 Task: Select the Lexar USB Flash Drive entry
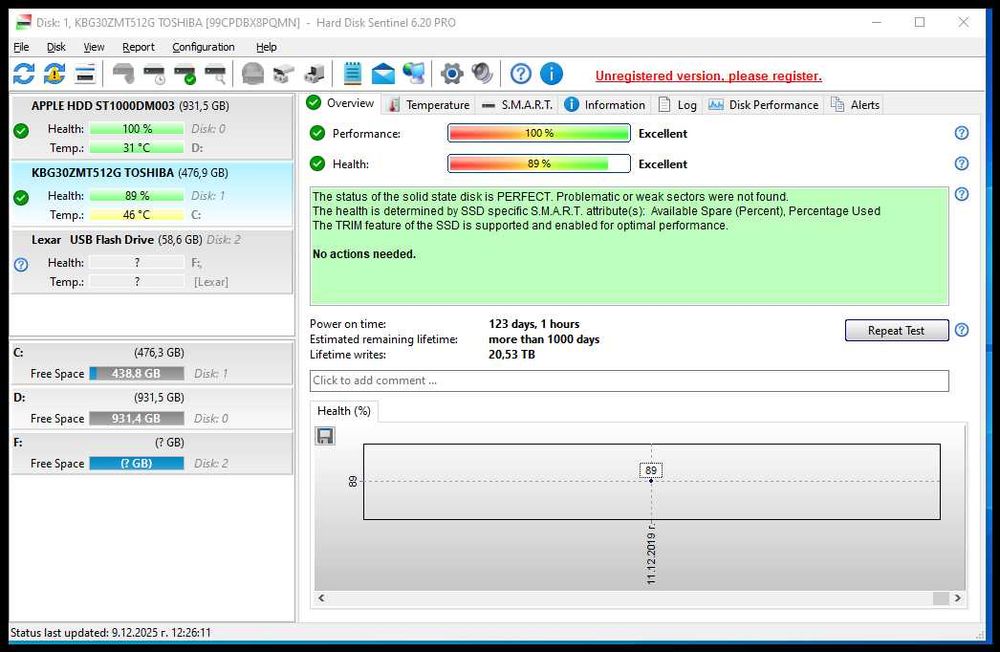click(x=152, y=260)
